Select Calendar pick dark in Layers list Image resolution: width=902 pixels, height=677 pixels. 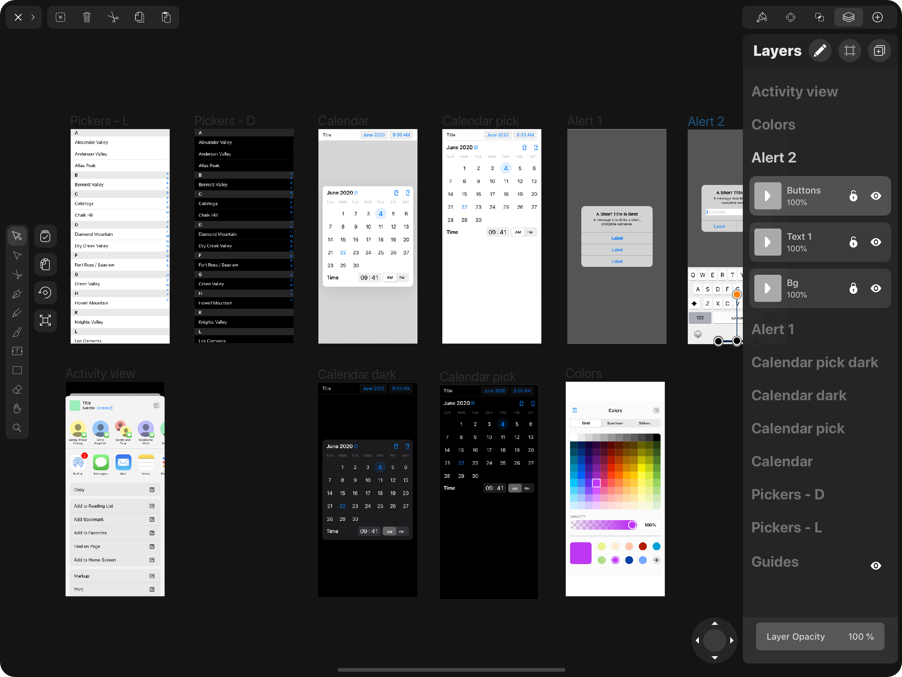pos(815,362)
